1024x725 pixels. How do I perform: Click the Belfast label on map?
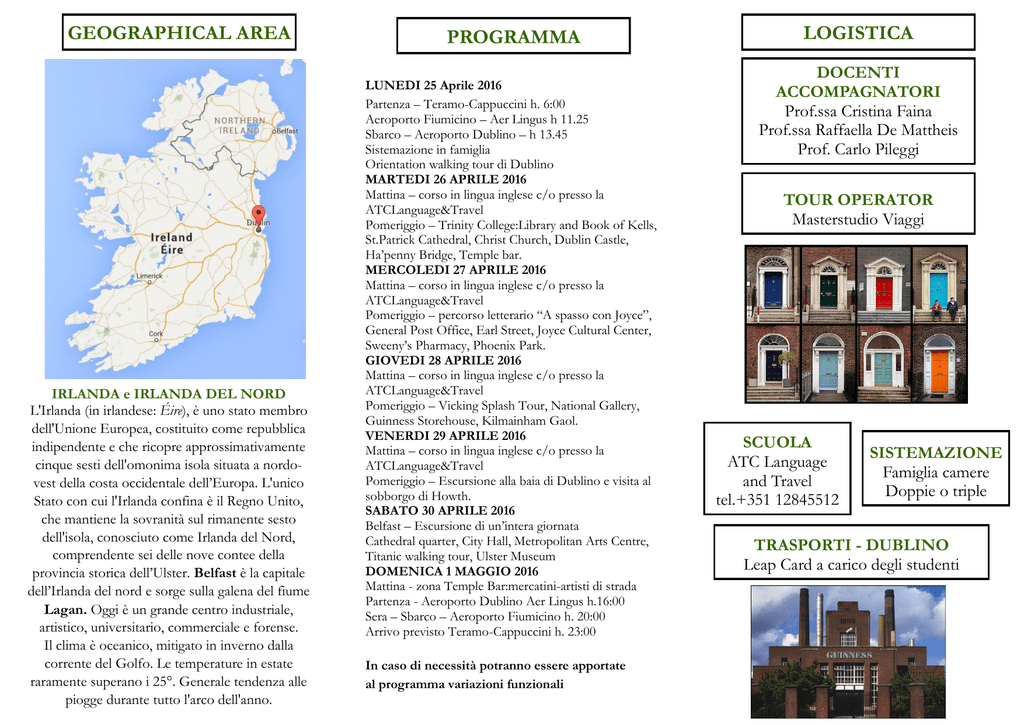click(x=286, y=131)
